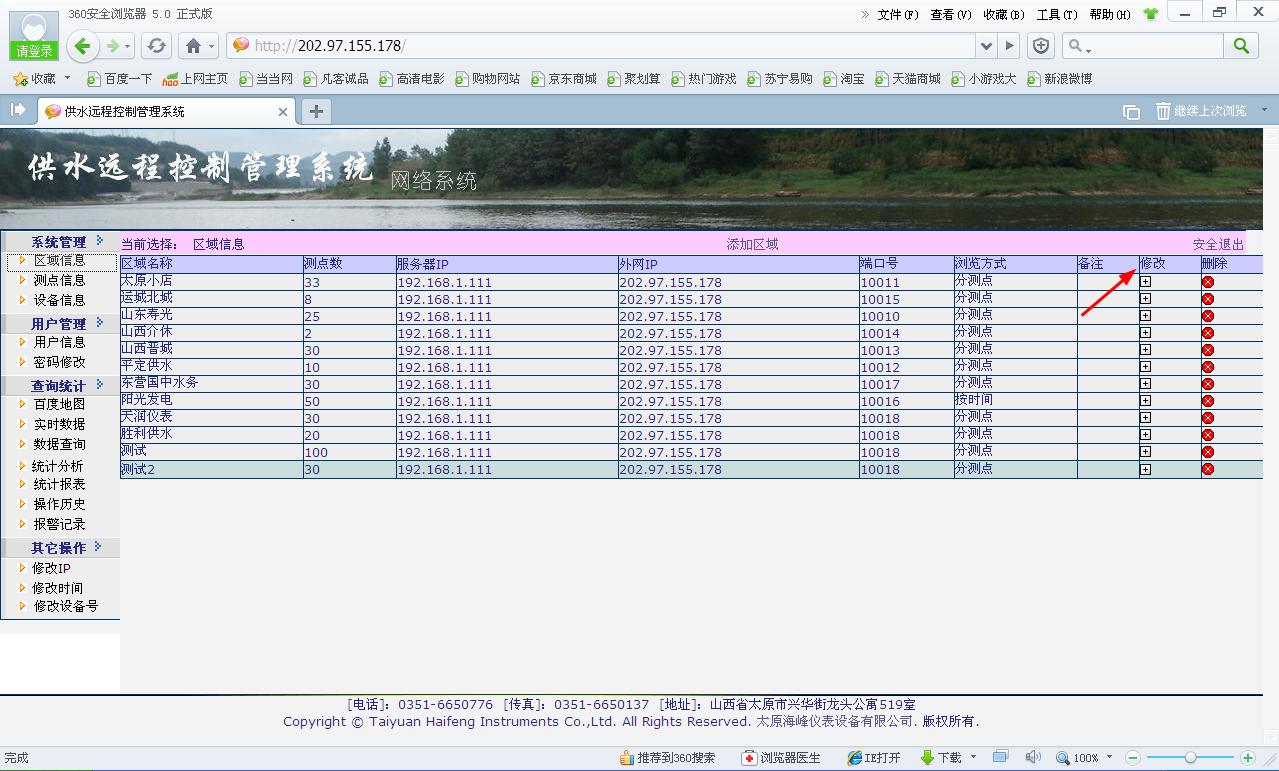Edit the 阳光发电 region row
This screenshot has width=1279, height=771.
click(x=1145, y=401)
